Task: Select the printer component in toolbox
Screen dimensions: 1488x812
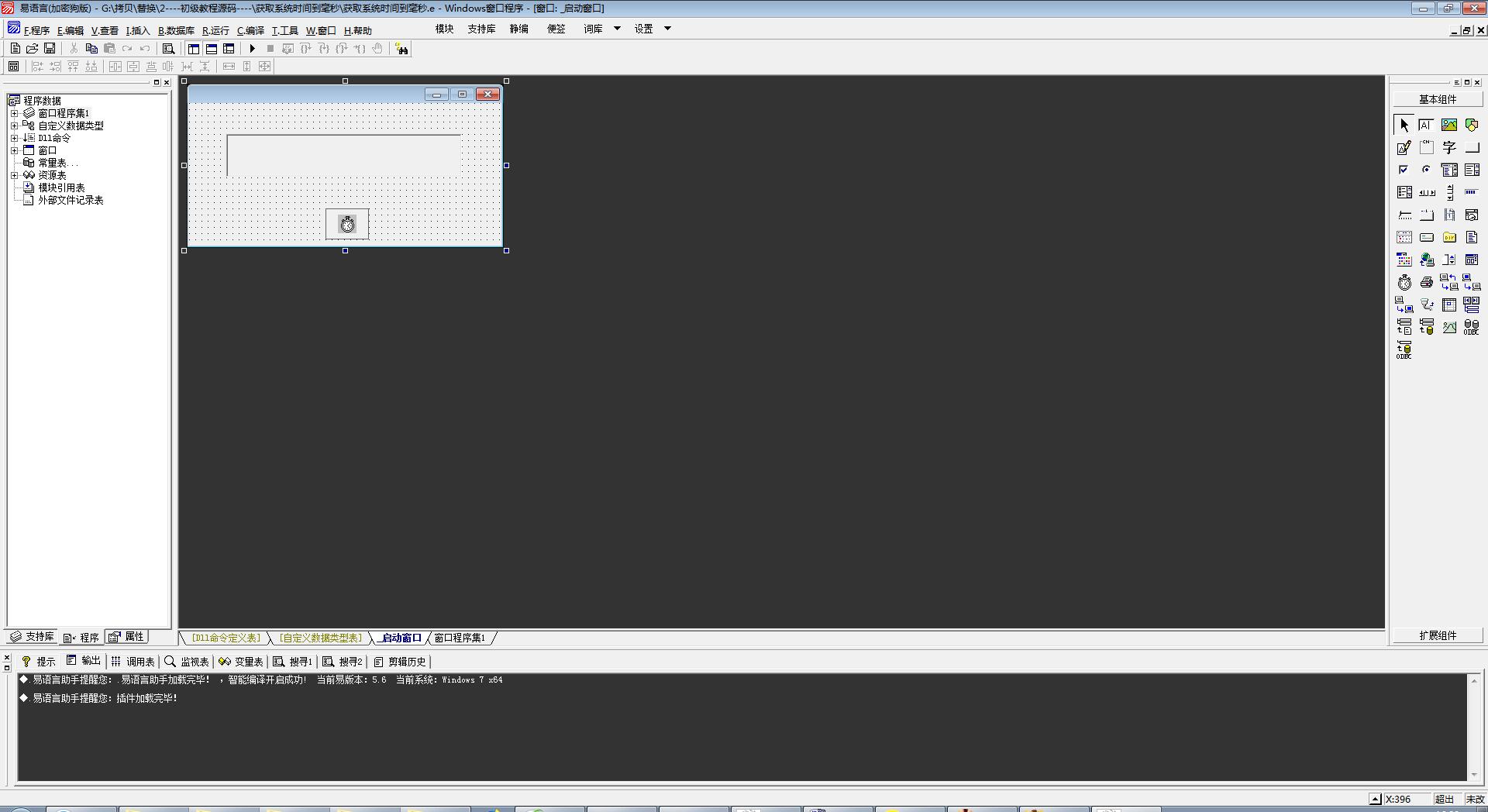Action: 1426,283
